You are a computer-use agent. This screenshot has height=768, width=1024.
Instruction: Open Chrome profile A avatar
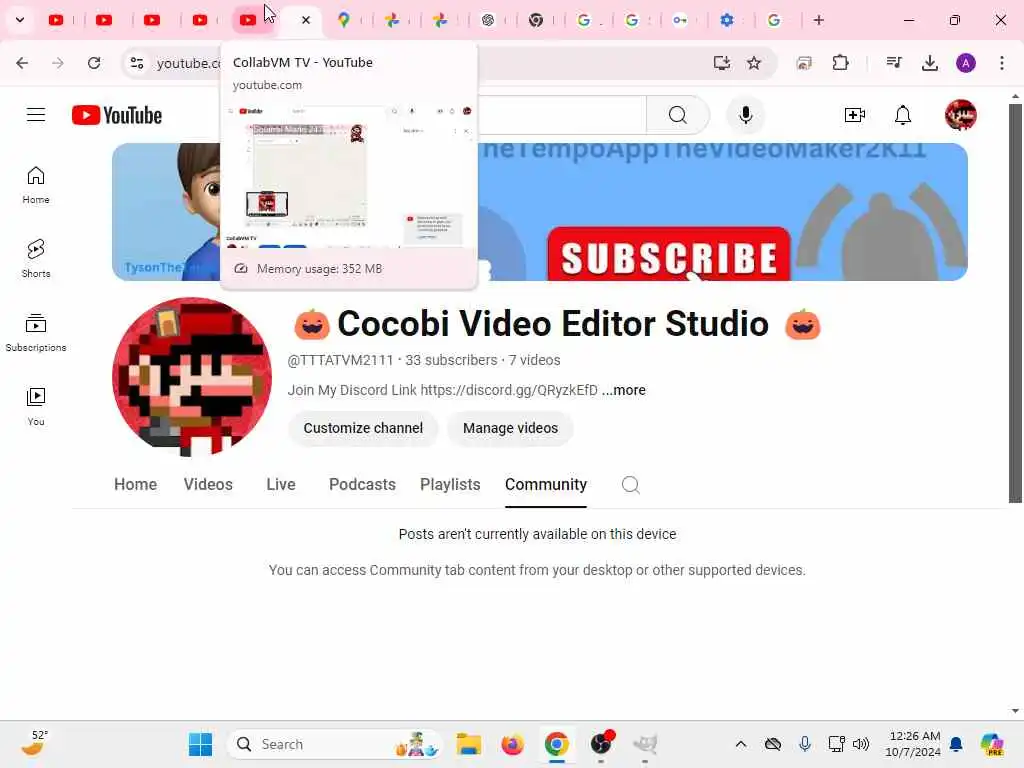[x=966, y=63]
